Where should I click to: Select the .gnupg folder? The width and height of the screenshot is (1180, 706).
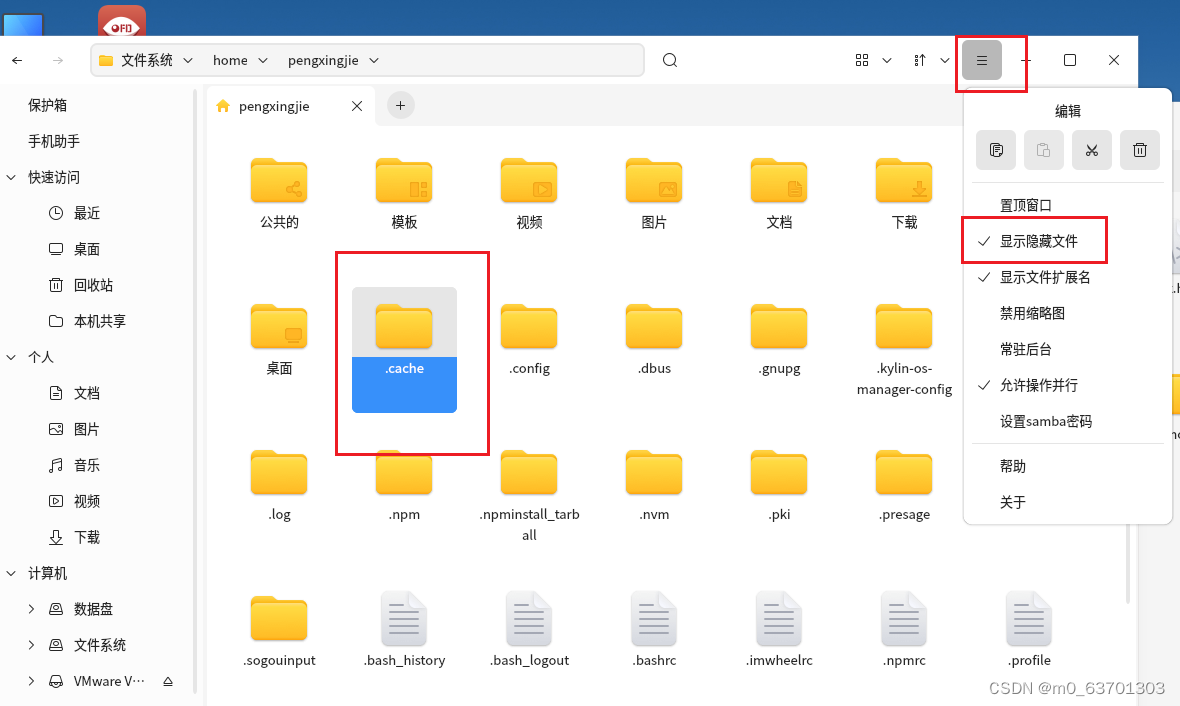click(779, 339)
